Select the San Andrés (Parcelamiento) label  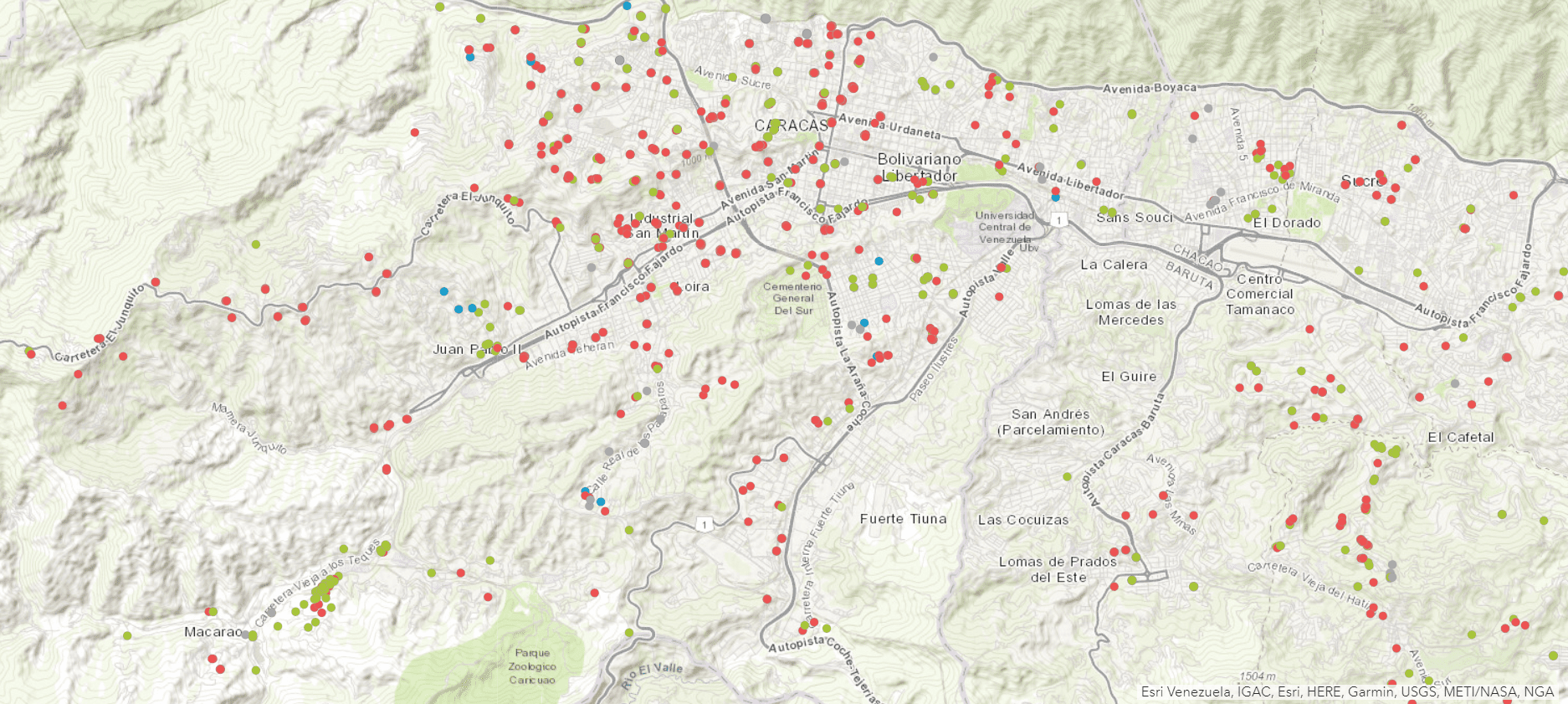click(x=1051, y=422)
